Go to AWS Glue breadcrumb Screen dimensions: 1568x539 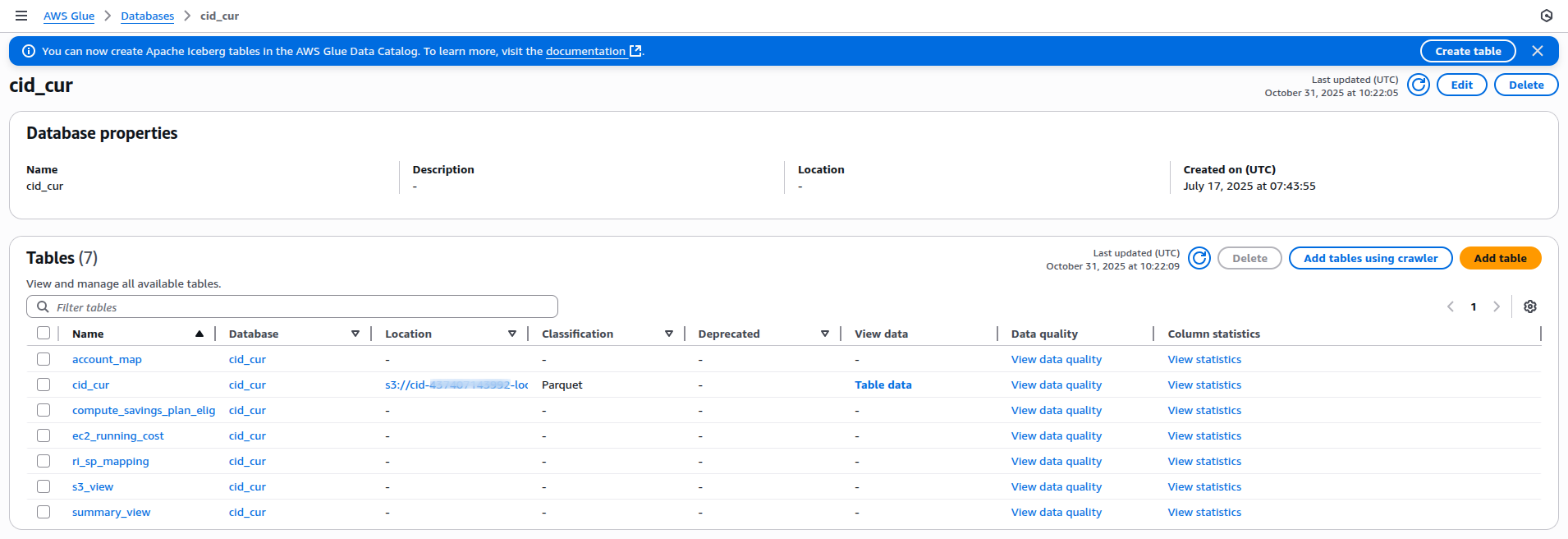[69, 16]
